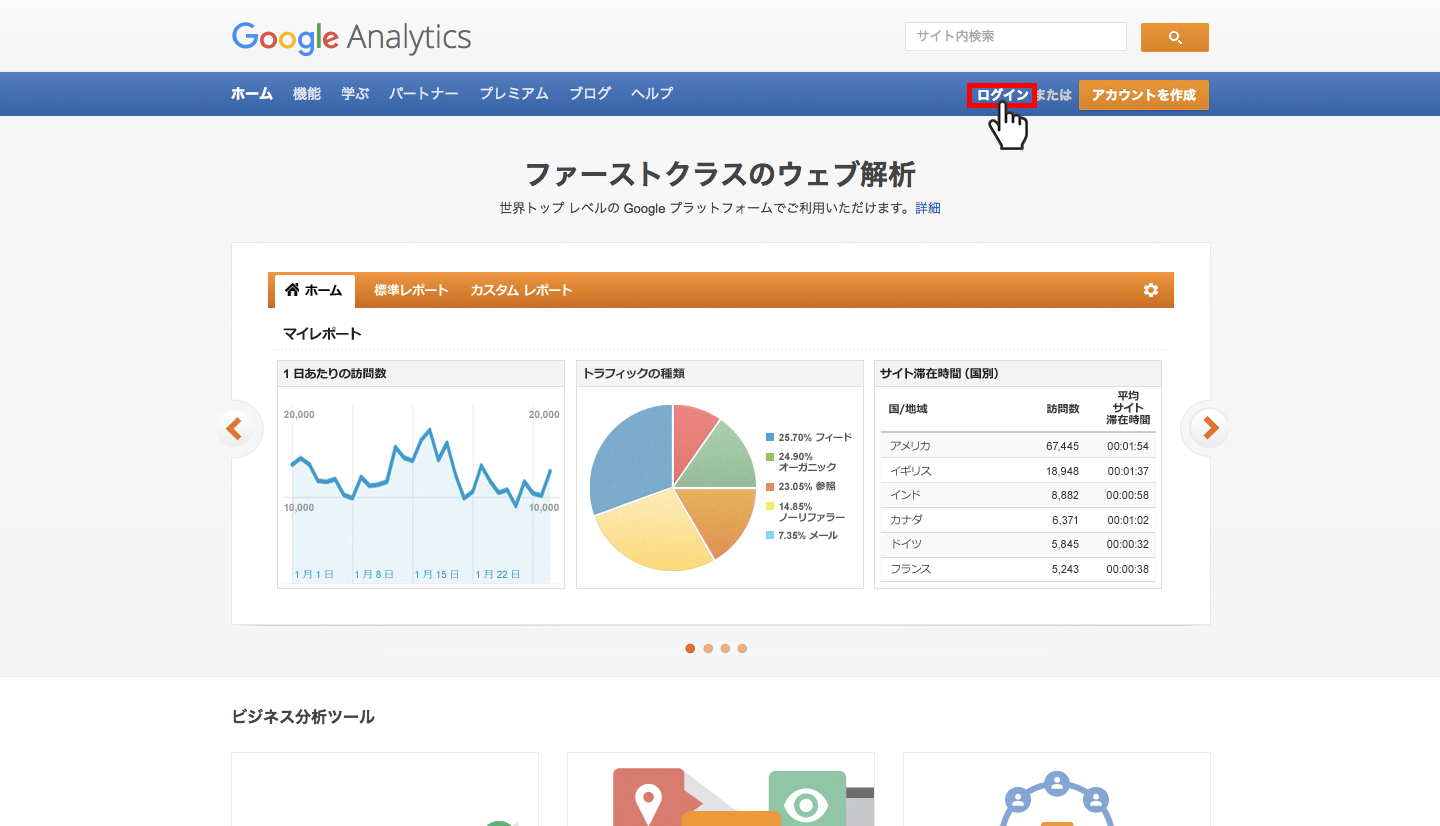Viewport: 1440px width, 826px height.
Task: Open the ブログ menu item
Action: coord(590,94)
